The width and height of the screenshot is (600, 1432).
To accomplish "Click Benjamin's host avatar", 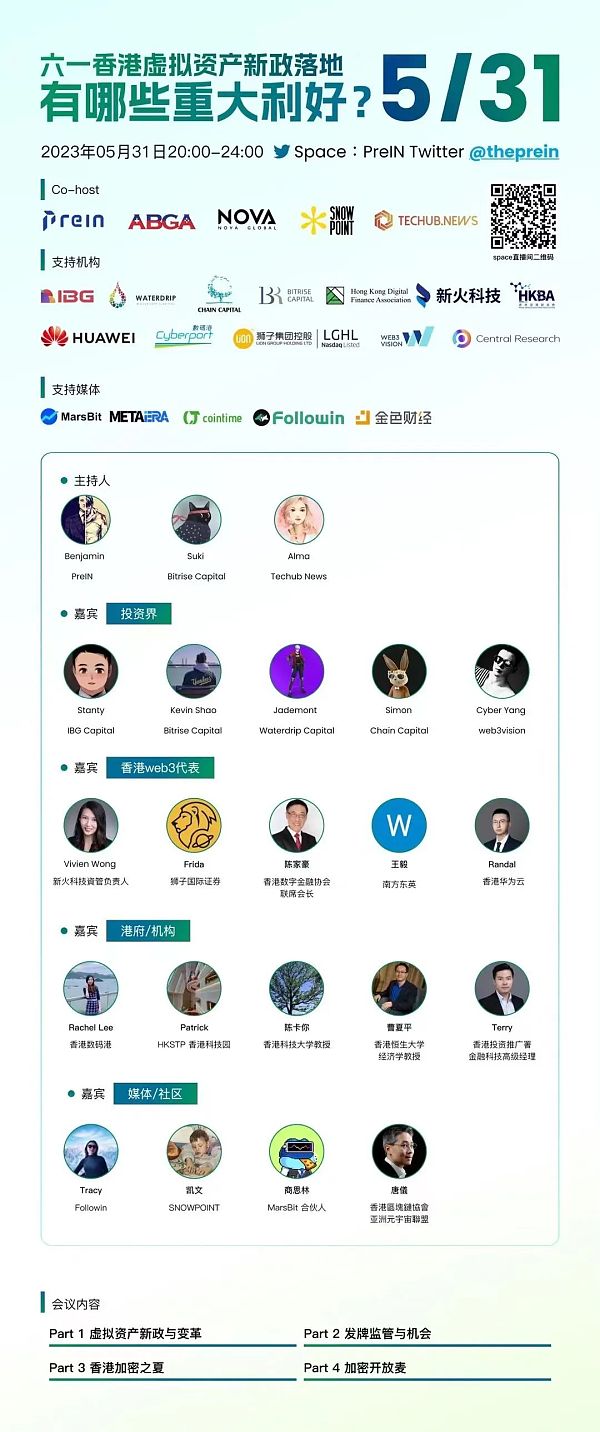I will click(86, 520).
